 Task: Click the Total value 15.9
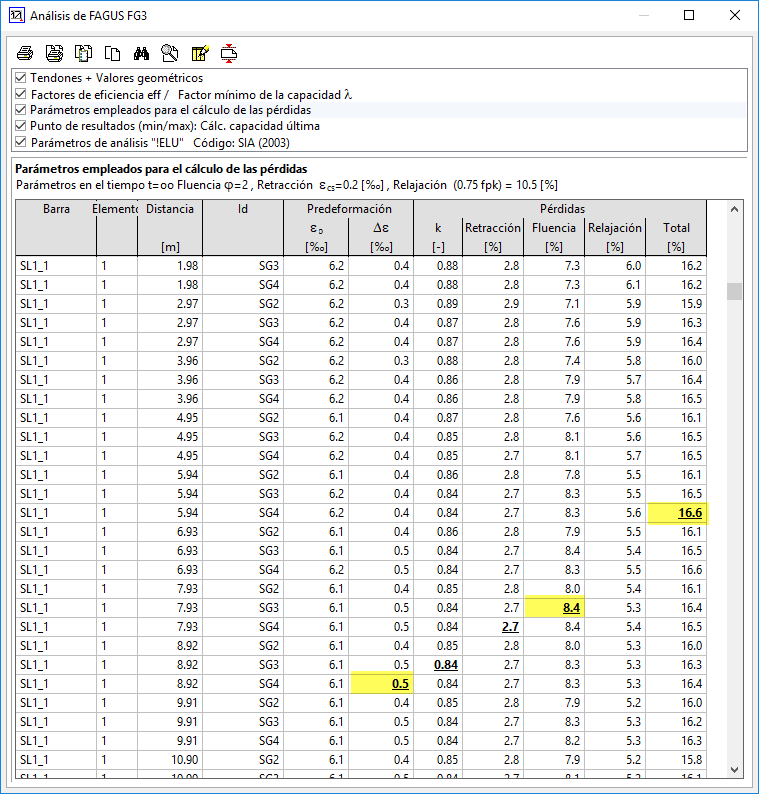(691, 304)
